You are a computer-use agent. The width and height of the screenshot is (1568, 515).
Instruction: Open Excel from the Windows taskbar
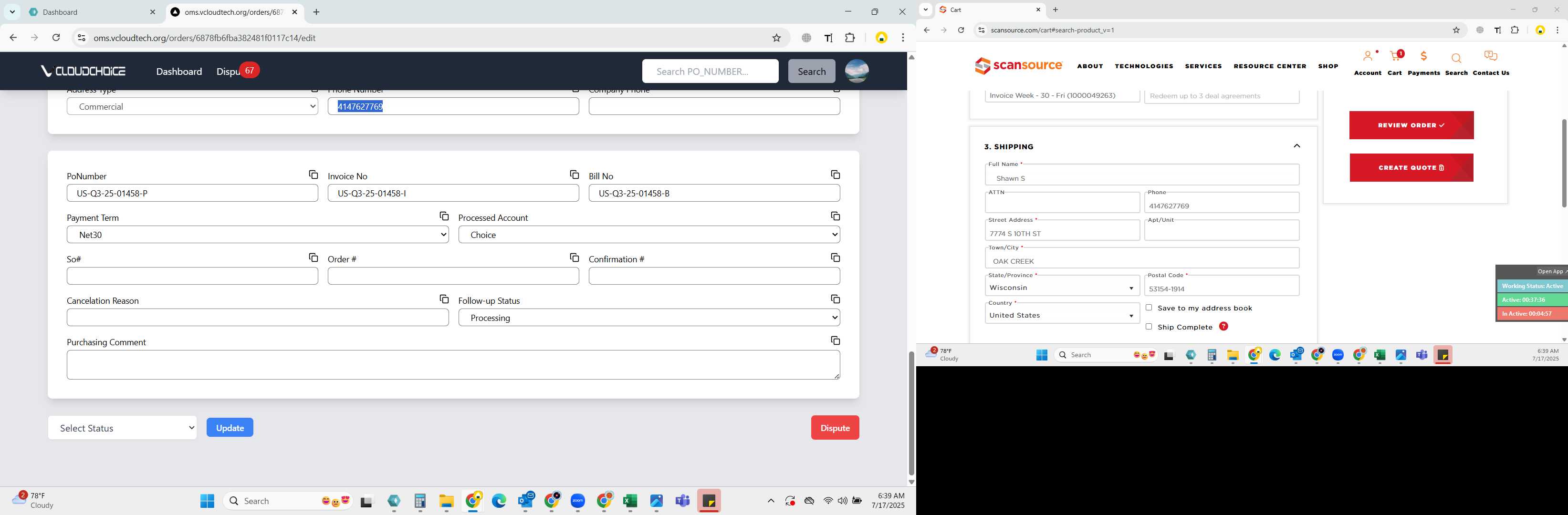point(630,501)
